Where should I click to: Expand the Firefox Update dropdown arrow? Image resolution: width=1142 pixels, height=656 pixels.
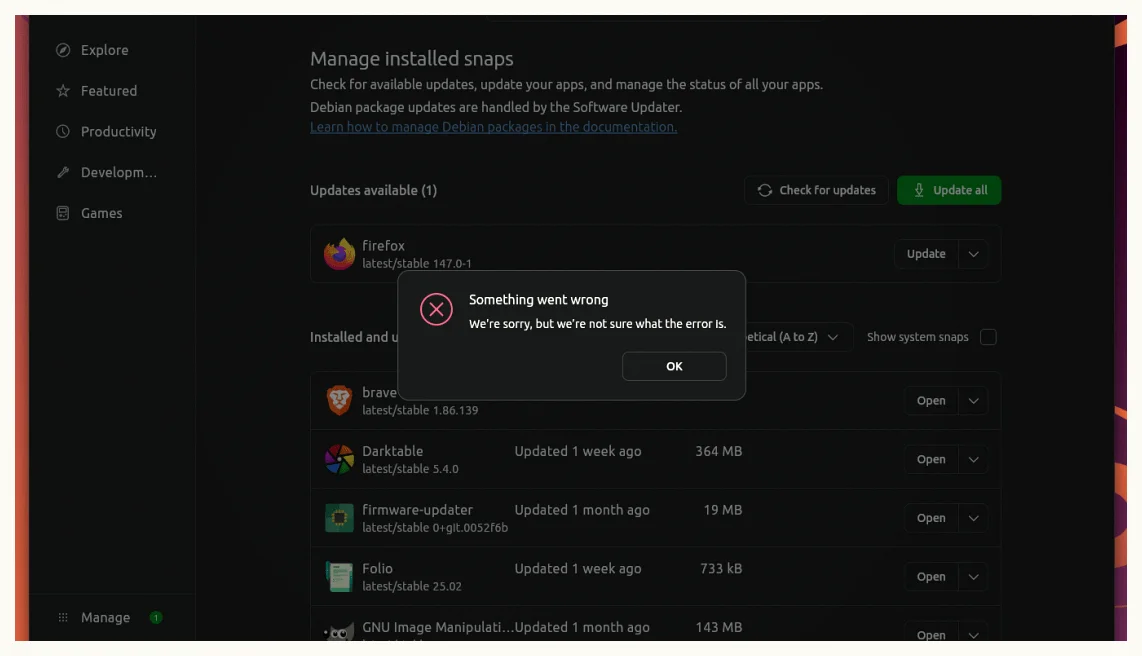pos(973,254)
